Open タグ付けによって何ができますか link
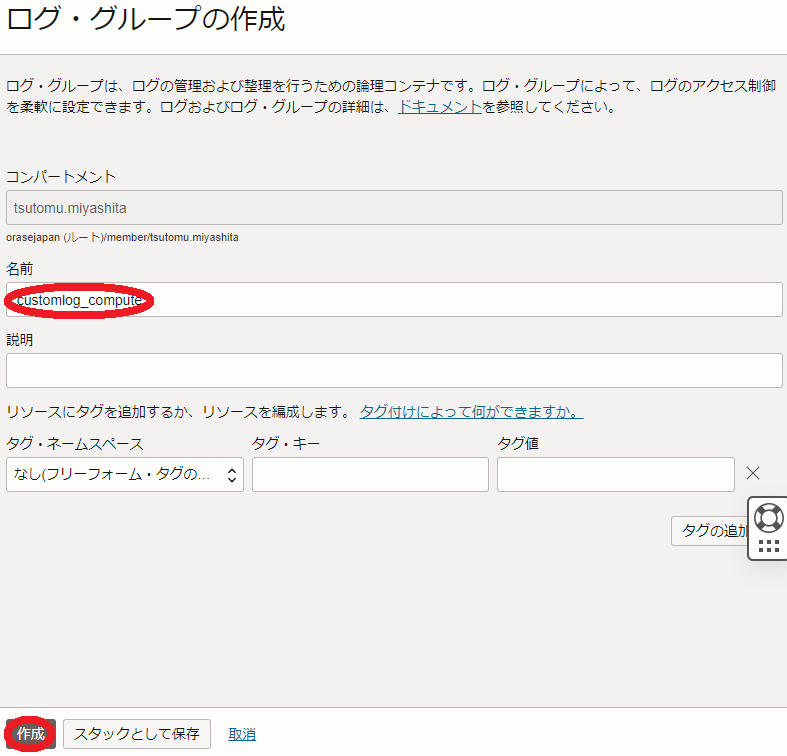 point(471,412)
